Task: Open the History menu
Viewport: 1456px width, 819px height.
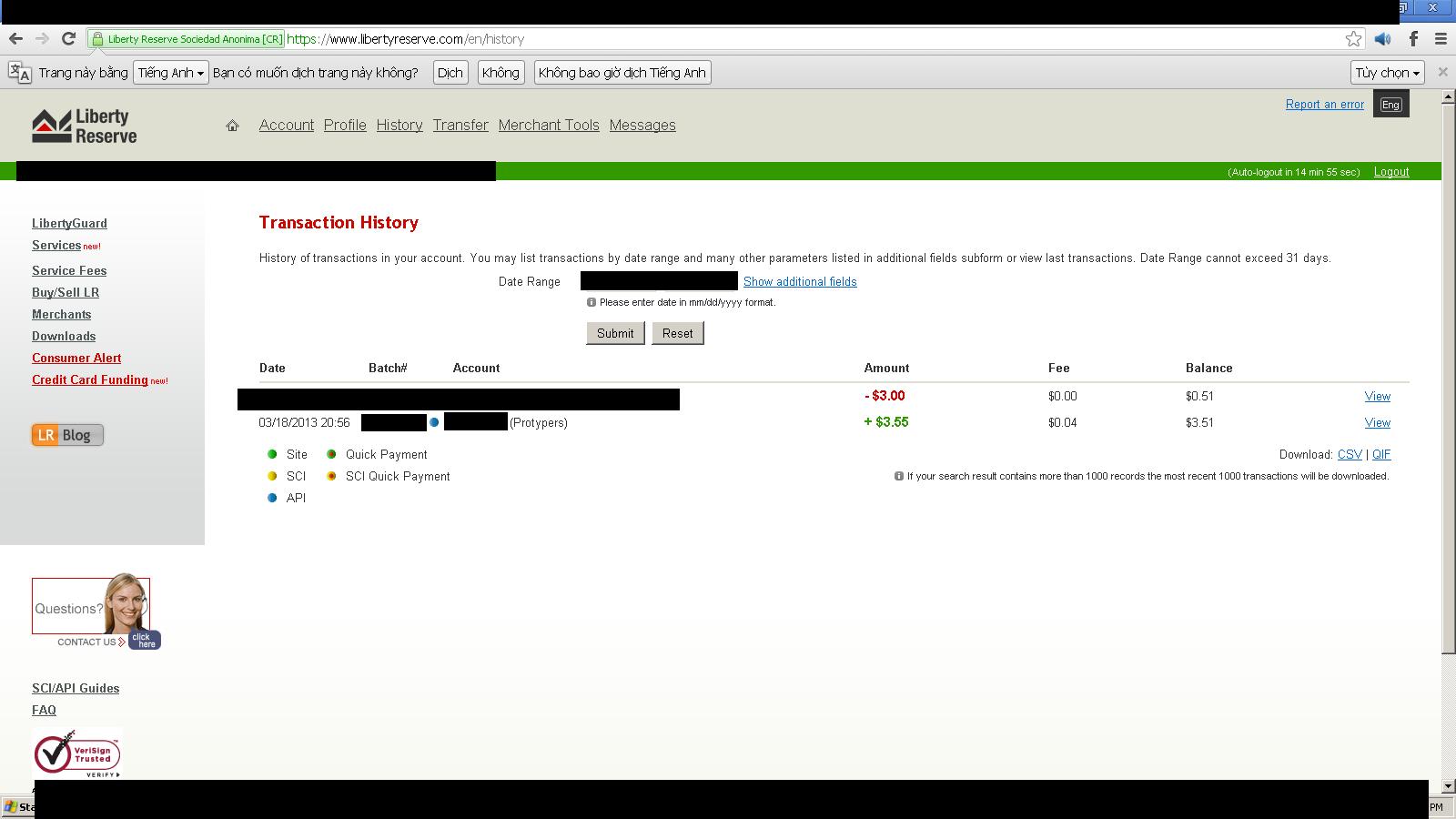Action: 399,126
